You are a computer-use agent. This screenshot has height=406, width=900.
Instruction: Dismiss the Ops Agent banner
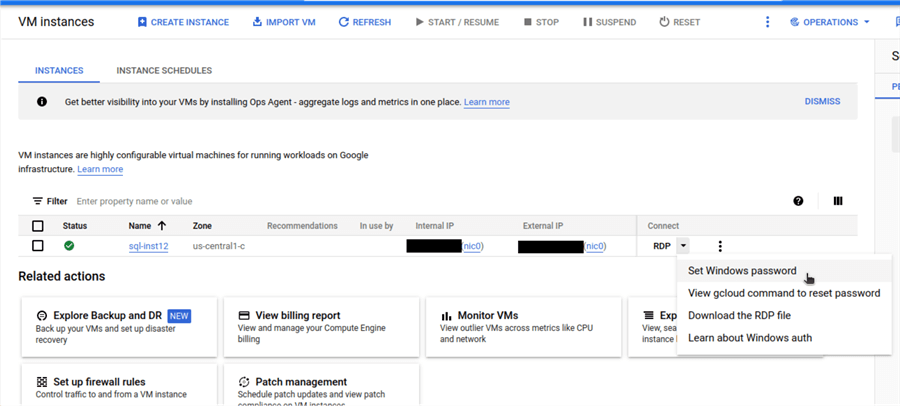click(x=822, y=102)
